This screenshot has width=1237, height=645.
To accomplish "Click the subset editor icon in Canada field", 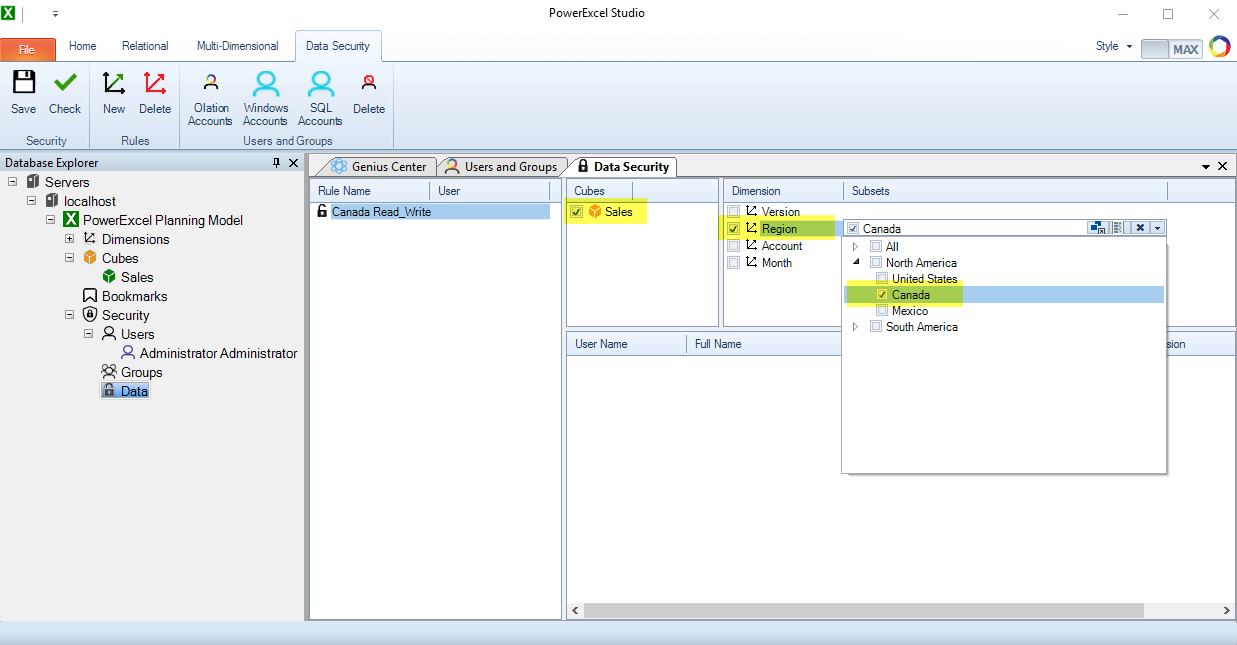I will point(1099,228).
